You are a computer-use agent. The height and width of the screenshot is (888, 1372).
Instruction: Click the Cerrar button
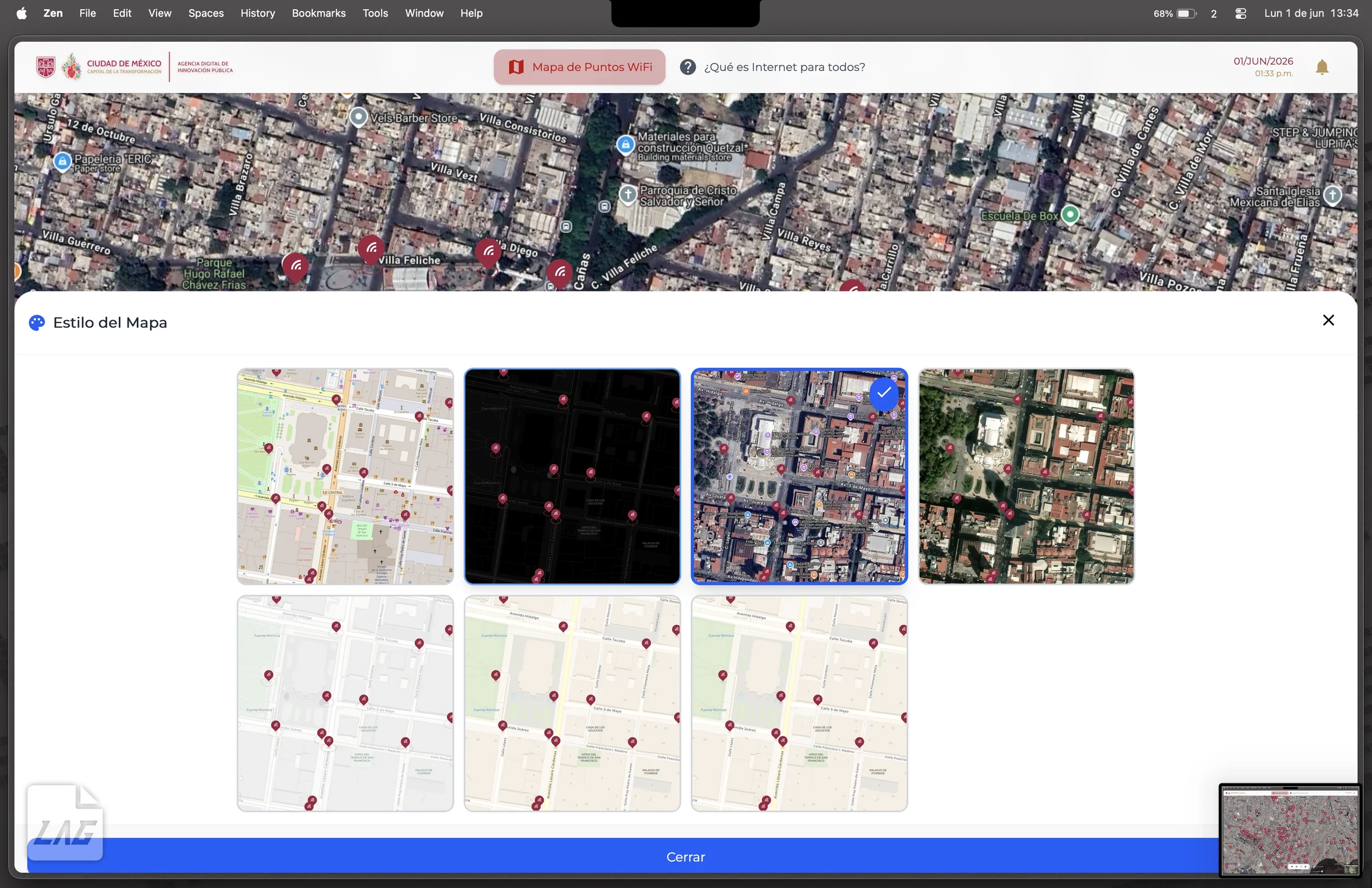(x=685, y=857)
